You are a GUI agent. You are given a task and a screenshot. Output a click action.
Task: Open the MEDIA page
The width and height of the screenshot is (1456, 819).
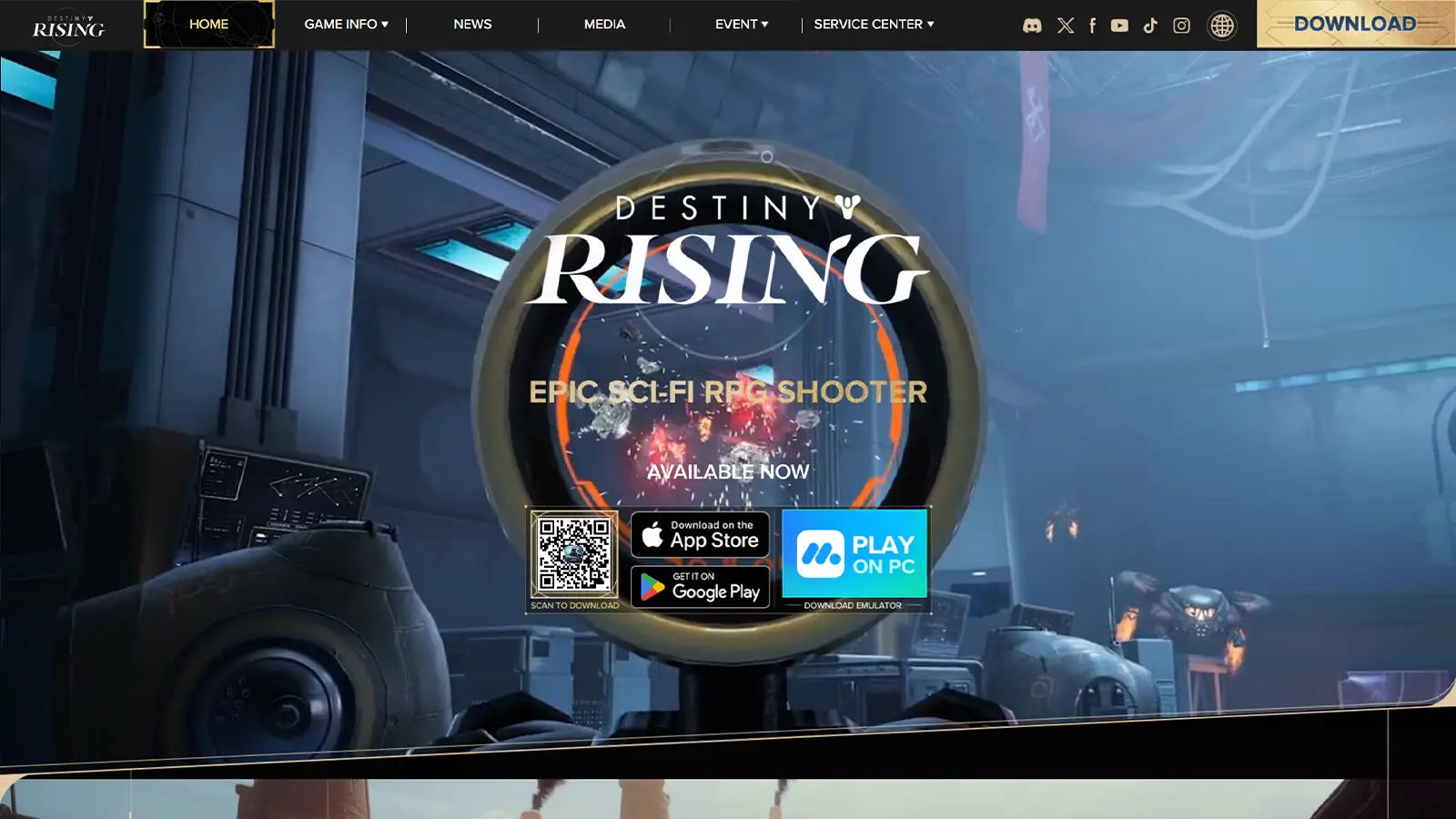pos(604,25)
